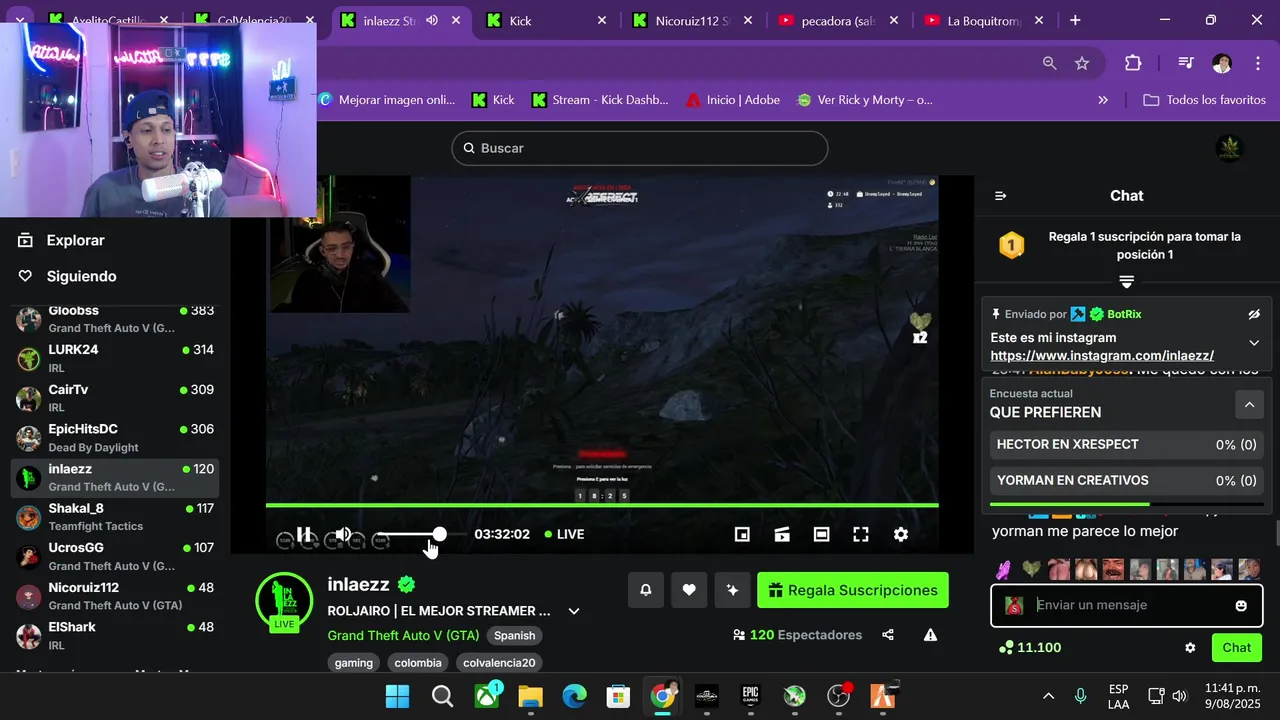Open player settings gear
The image size is (1280, 720).
(x=900, y=534)
